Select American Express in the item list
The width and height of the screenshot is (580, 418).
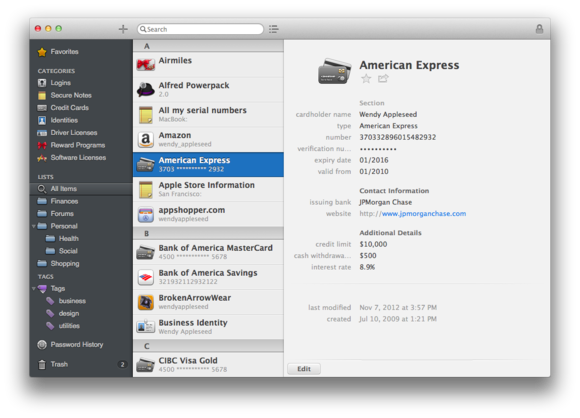coord(208,164)
